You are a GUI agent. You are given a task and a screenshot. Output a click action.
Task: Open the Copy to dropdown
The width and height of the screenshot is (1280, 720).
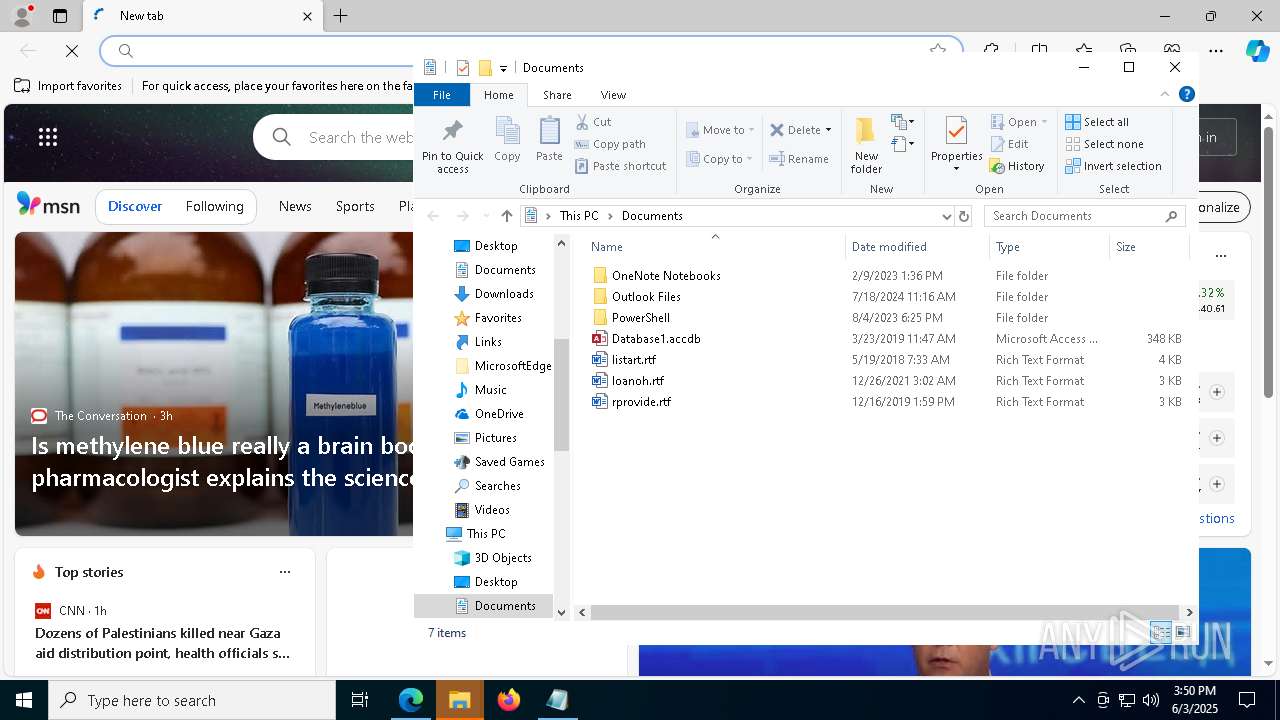tap(720, 159)
